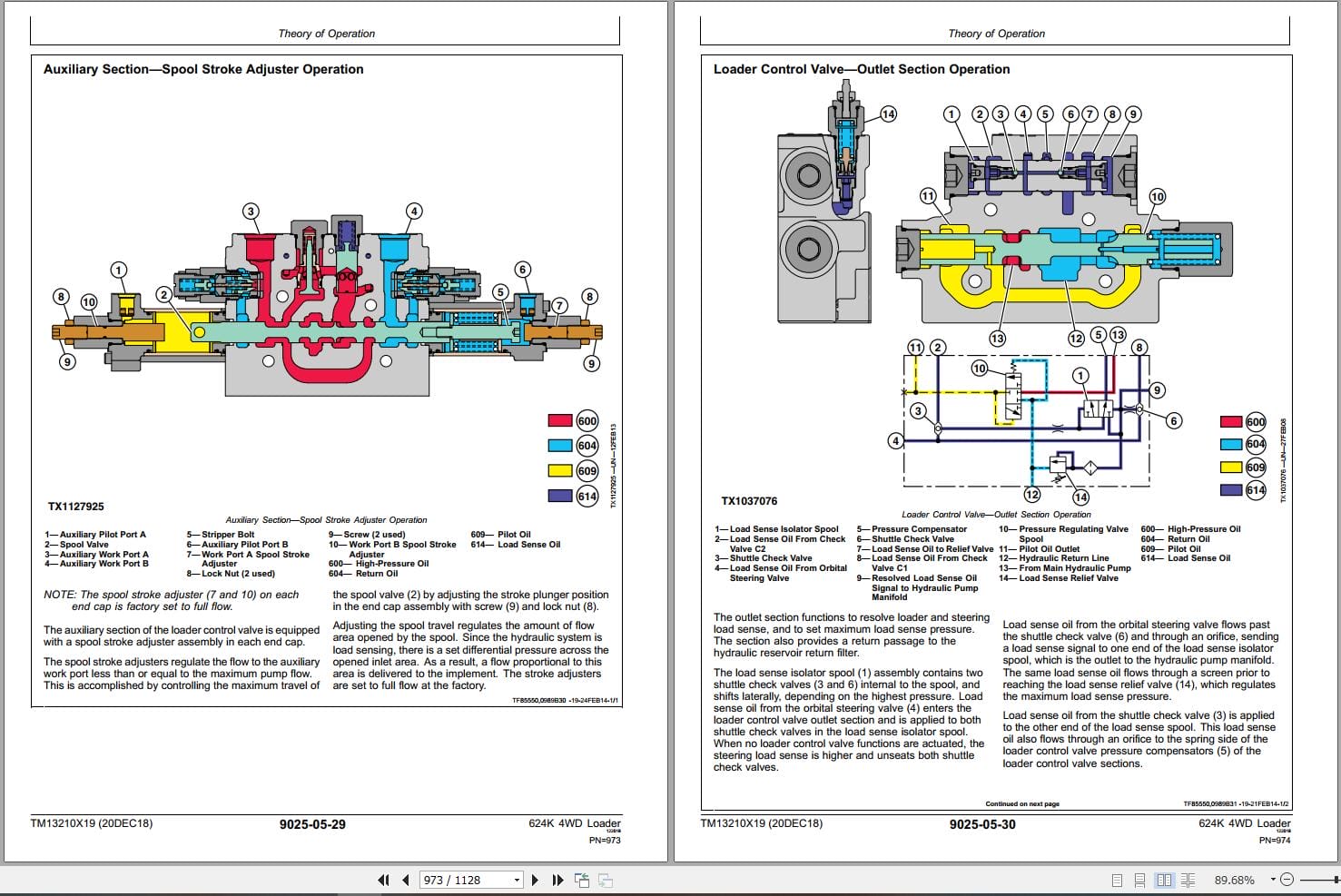Screen dimensions: 1341x896
Task: Jump to the last page
Action: tap(557, 880)
